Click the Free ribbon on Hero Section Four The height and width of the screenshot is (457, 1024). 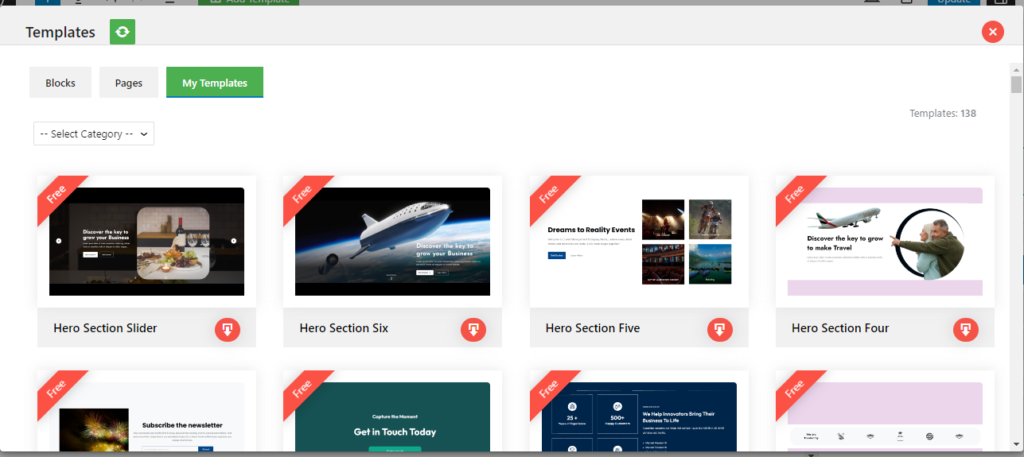[795, 195]
